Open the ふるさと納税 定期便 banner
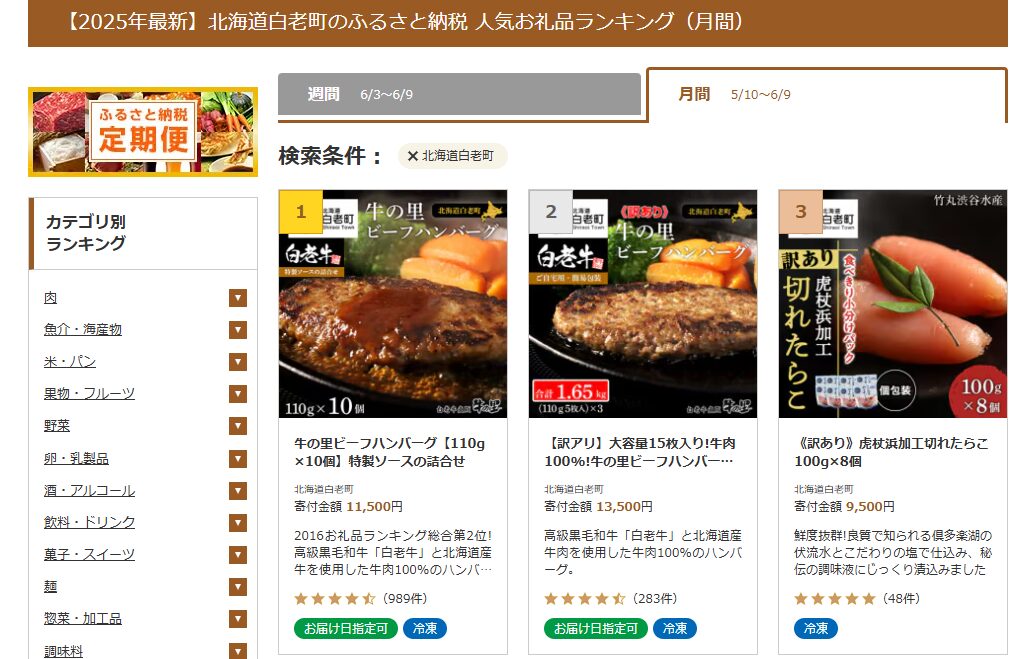This screenshot has height=659, width=1033. click(143, 132)
